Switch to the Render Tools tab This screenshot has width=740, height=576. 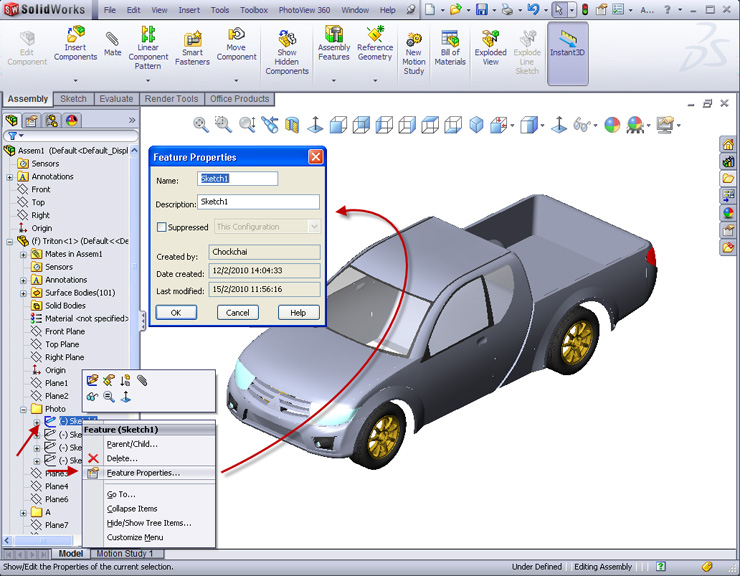click(x=171, y=99)
